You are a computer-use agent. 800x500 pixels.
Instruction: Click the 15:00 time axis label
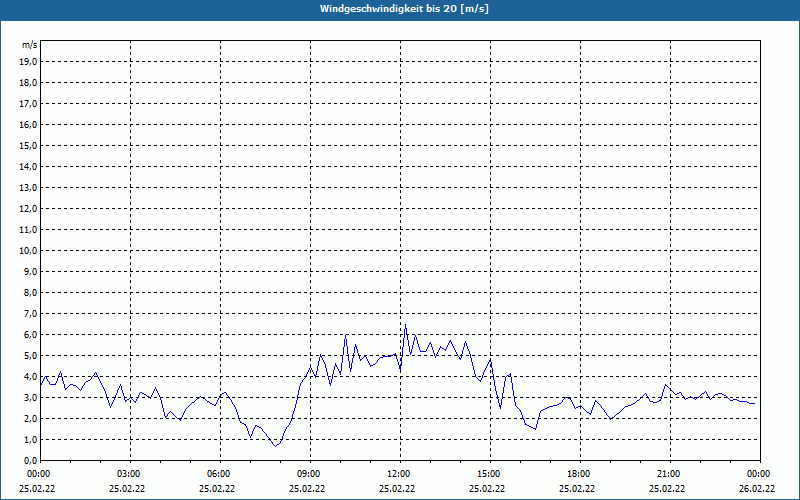[x=488, y=474]
